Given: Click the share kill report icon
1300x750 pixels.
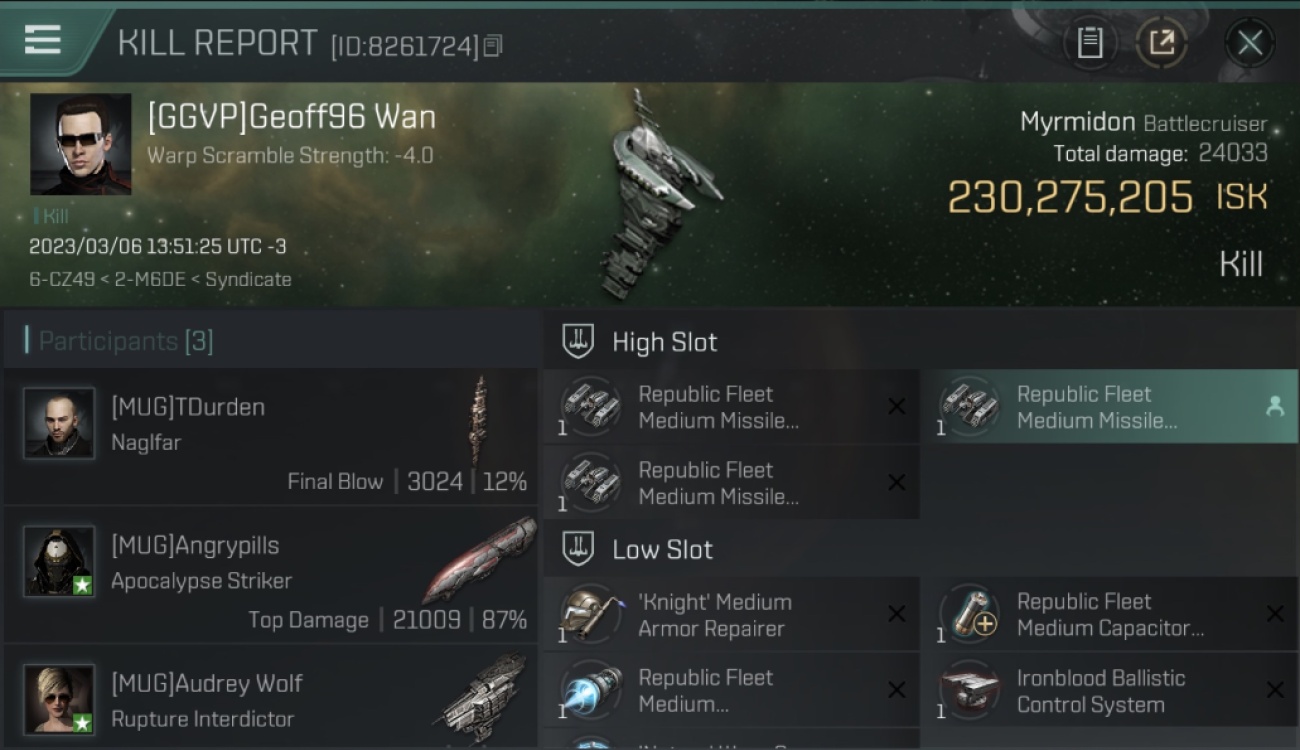Looking at the screenshot, I should coord(1162,43).
